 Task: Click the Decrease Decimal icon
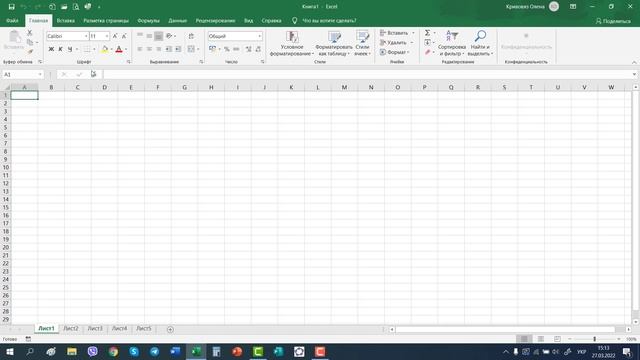[x=258, y=49]
